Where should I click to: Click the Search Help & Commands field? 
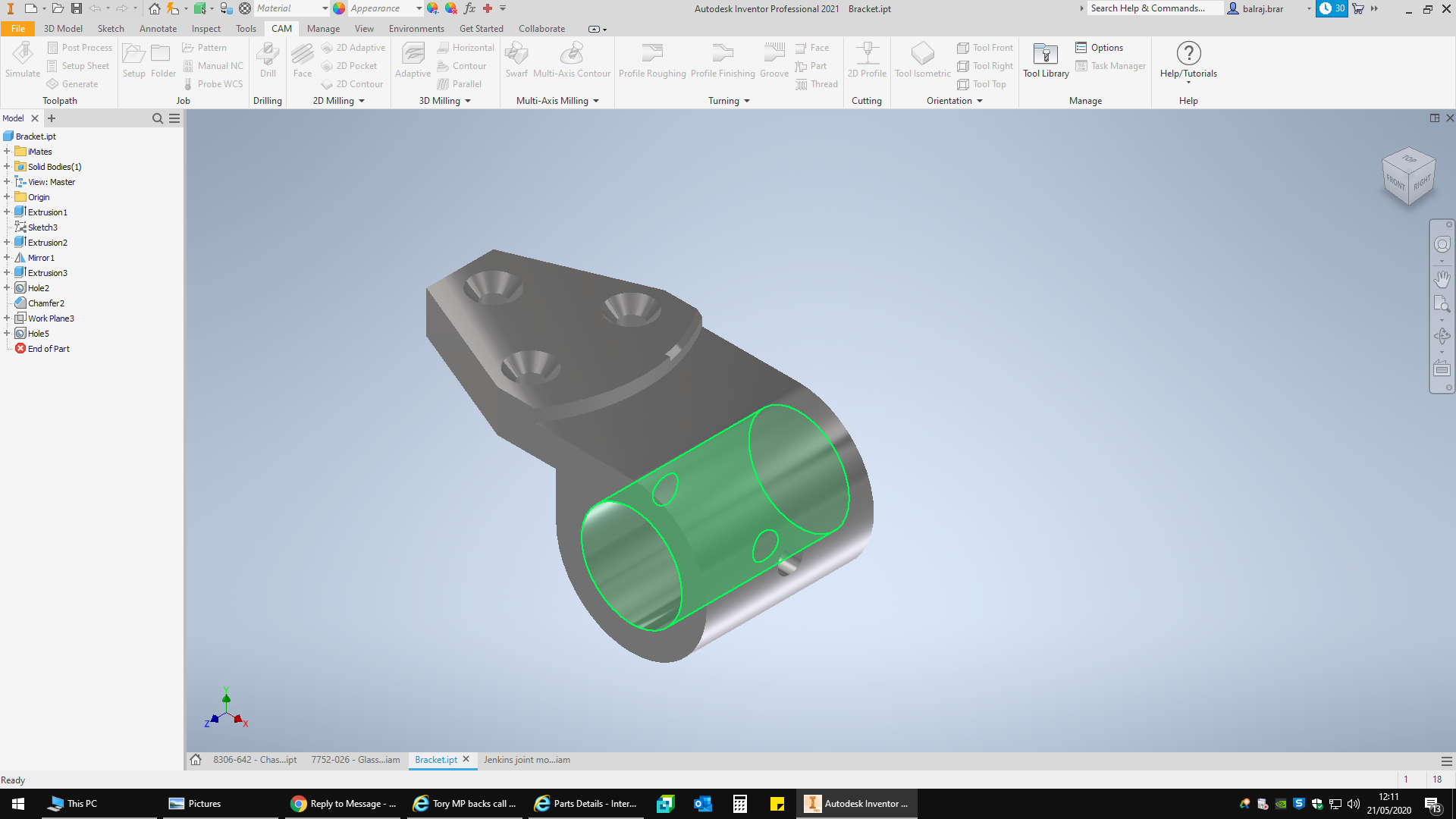click(x=1154, y=8)
